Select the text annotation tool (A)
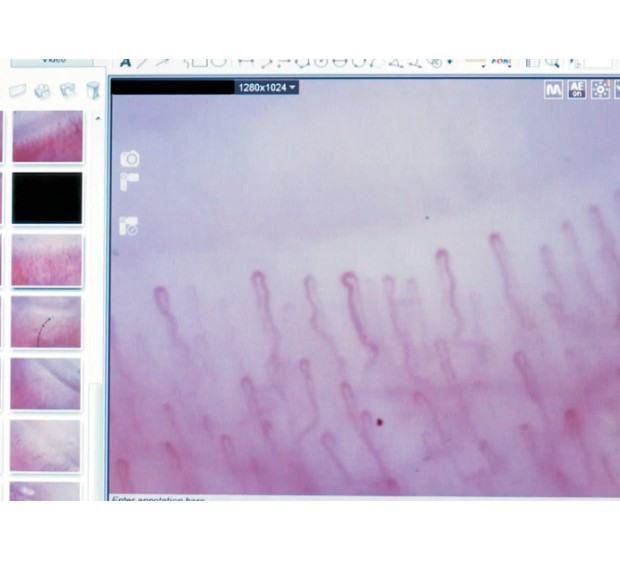This screenshot has width=620, height=561. (125, 62)
